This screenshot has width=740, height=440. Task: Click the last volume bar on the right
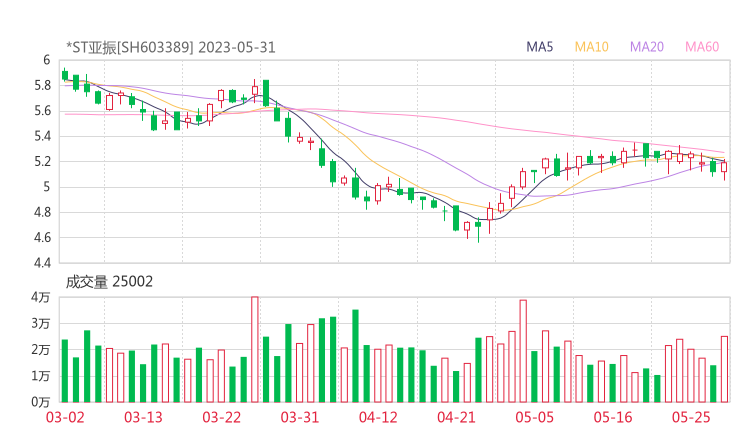[724, 369]
